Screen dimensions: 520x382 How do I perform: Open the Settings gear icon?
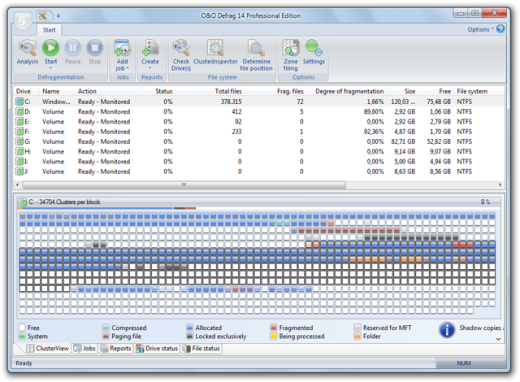pos(314,48)
